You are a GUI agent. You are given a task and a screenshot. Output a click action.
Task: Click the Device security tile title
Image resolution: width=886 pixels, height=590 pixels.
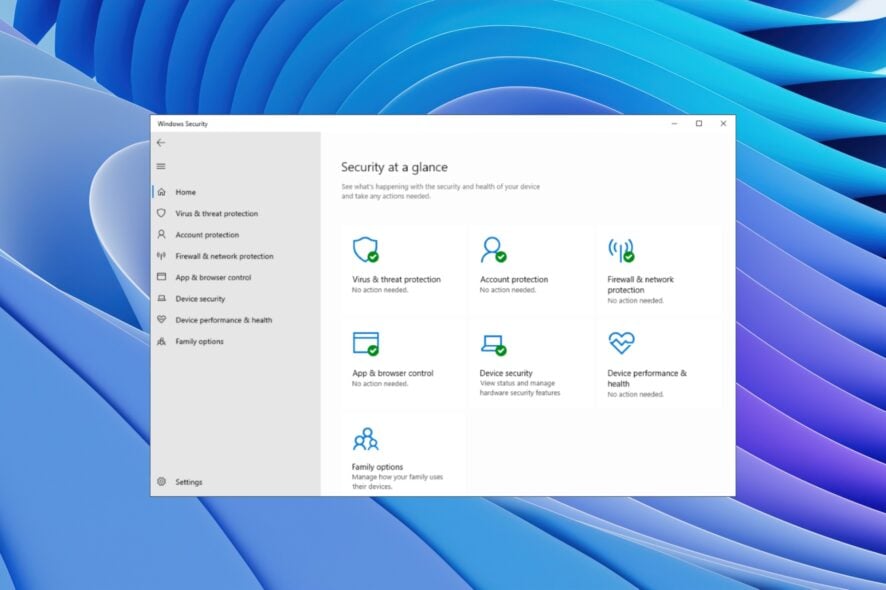tap(506, 373)
